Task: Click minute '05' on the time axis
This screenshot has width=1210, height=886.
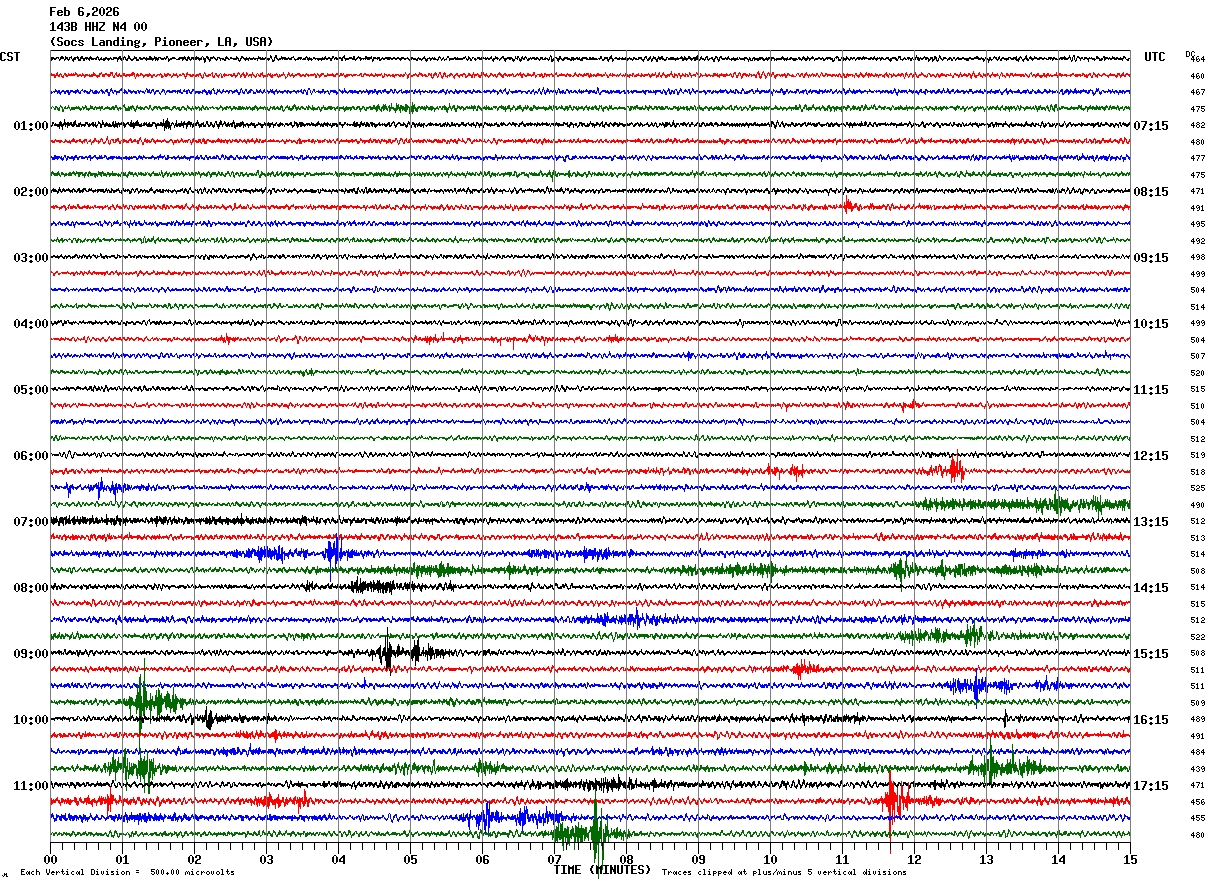Action: 410,860
